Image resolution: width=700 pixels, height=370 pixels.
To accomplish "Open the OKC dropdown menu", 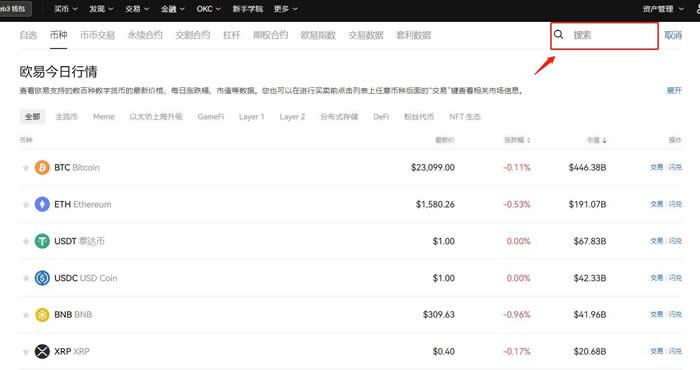I will pyautogui.click(x=208, y=9).
